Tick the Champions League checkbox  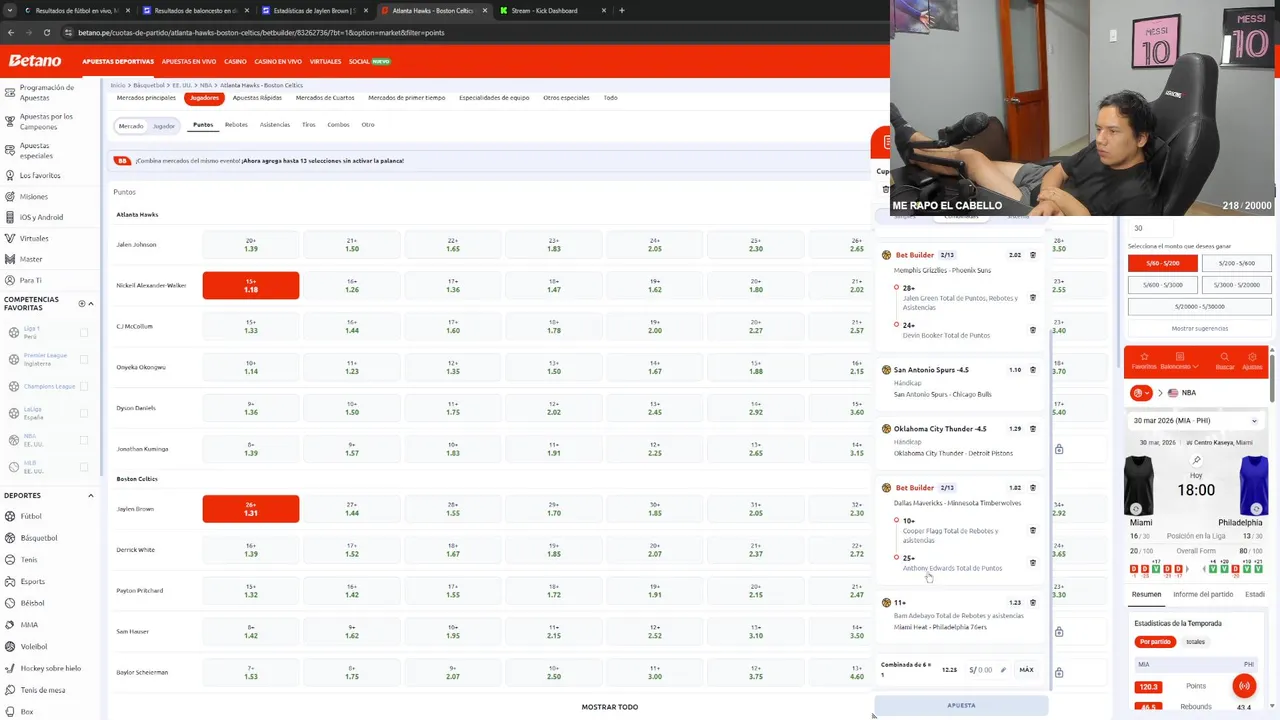[x=84, y=386]
